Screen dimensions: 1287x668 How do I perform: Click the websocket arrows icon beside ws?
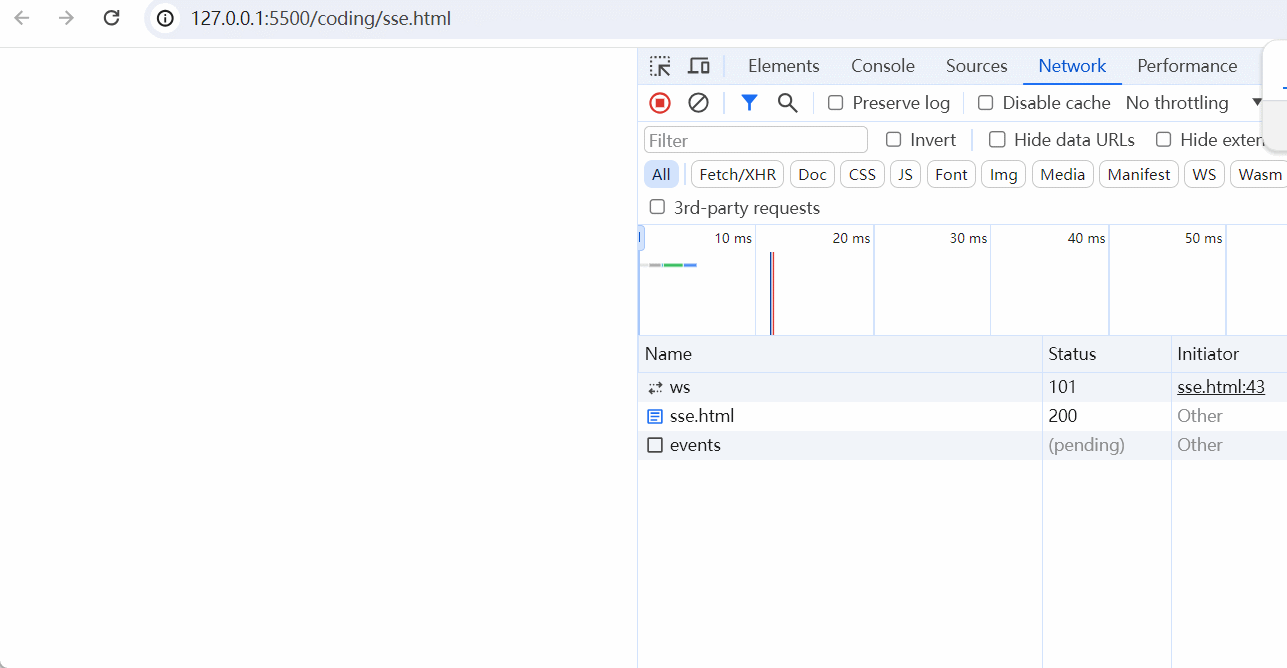coord(655,387)
